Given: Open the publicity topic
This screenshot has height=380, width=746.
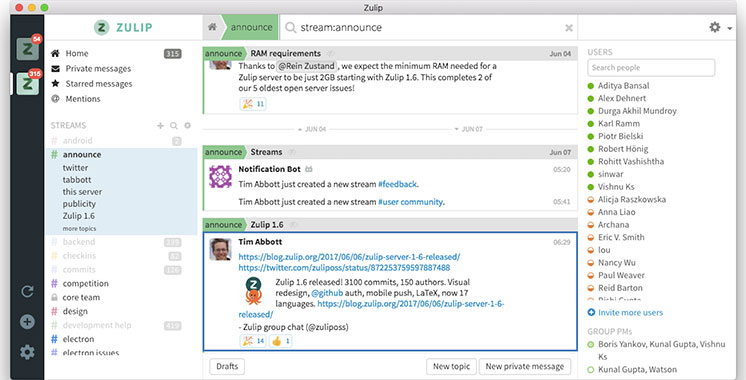Looking at the screenshot, I should tap(79, 204).
